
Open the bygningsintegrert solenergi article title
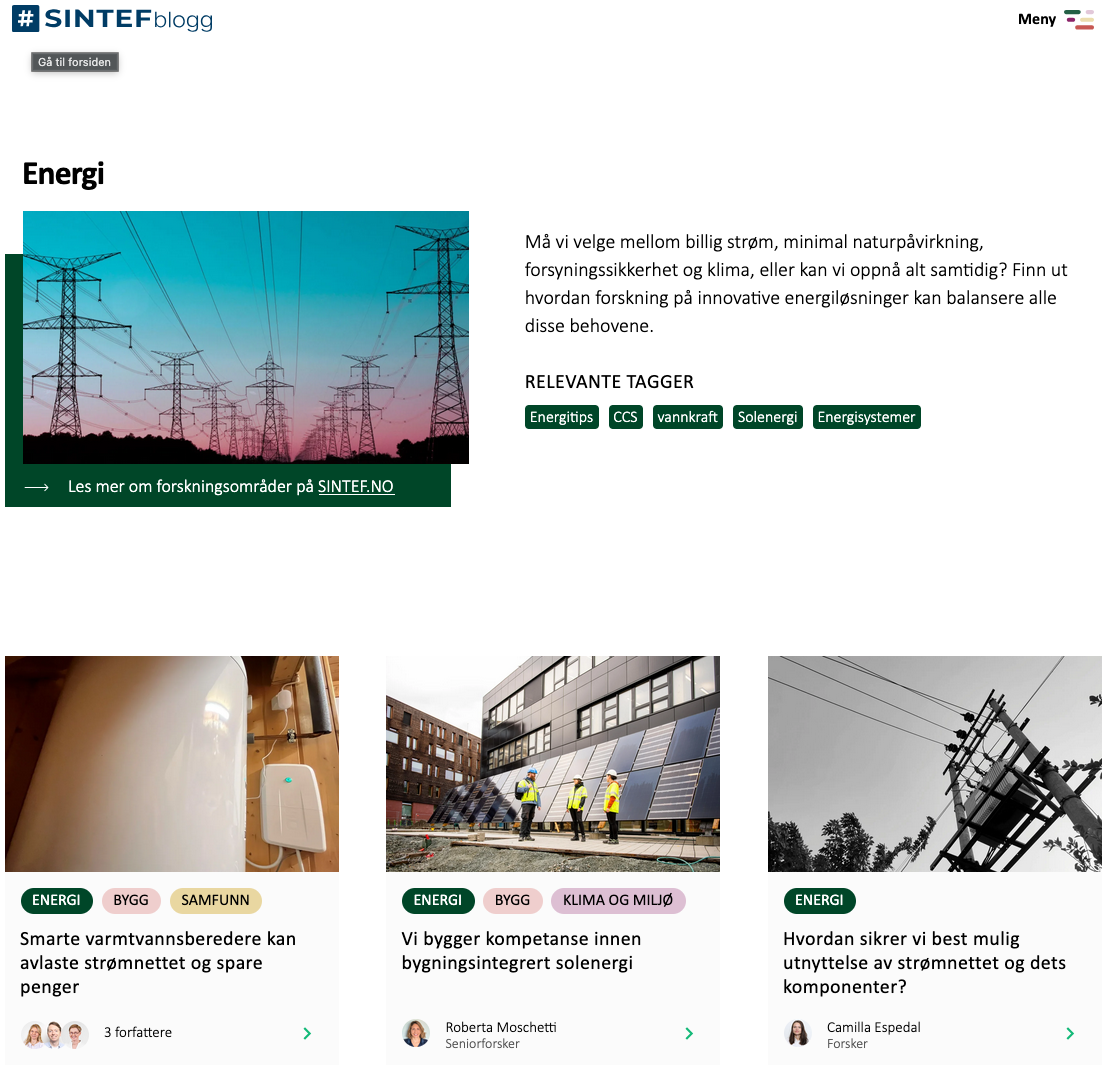pyautogui.click(x=521, y=950)
